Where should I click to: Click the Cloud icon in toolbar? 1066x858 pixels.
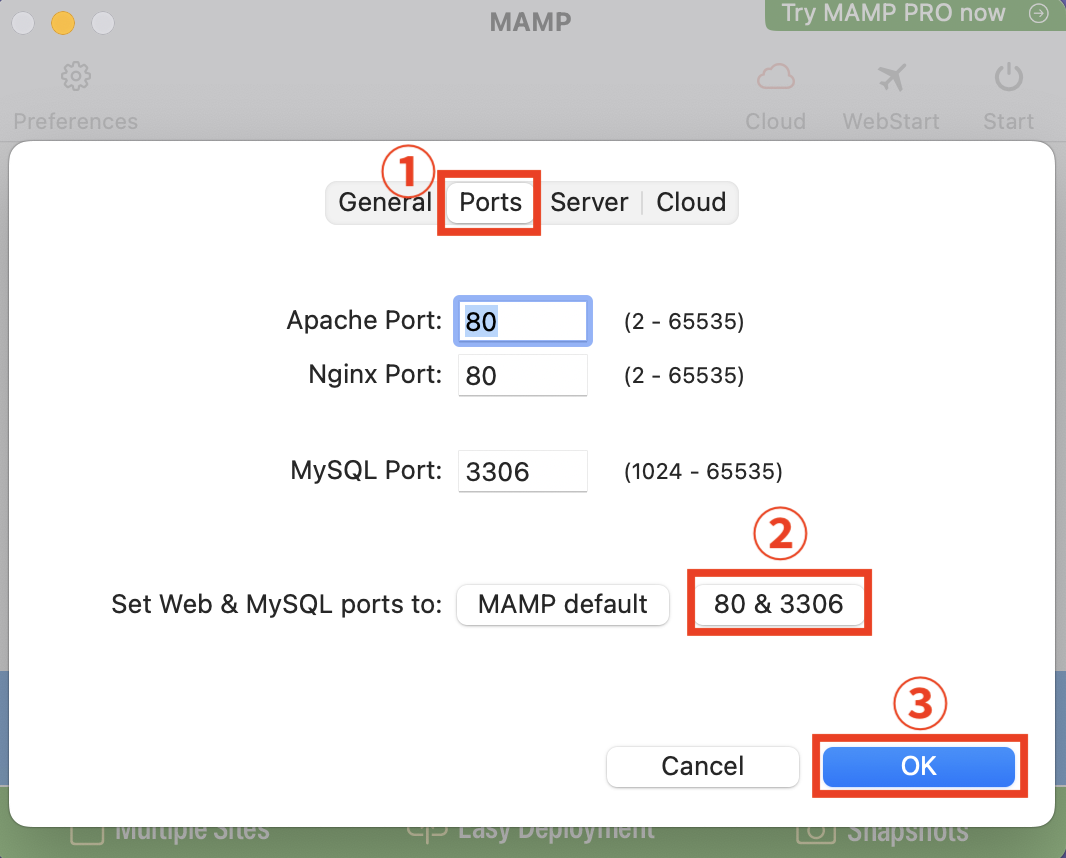coord(776,77)
